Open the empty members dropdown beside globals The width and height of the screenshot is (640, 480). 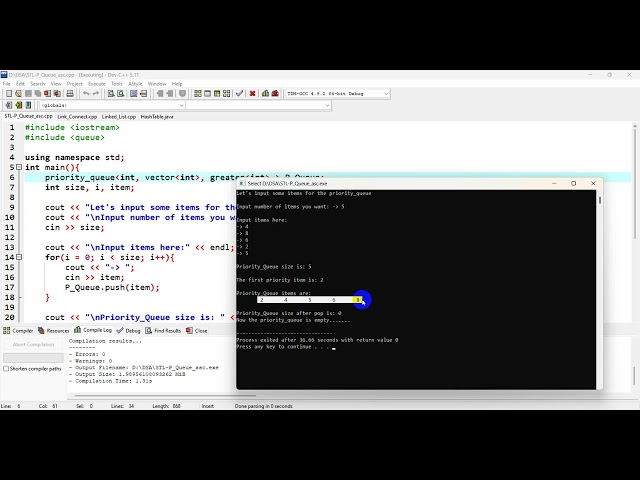(258, 105)
